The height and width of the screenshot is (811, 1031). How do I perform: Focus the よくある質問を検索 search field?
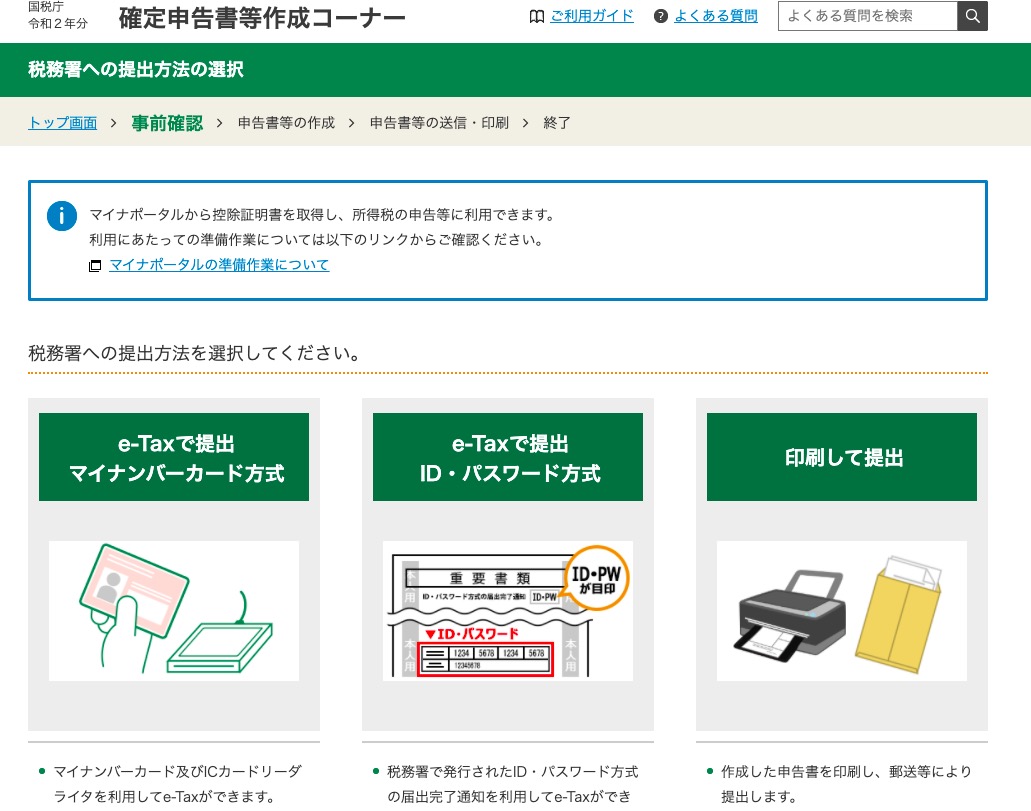pyautogui.click(x=867, y=16)
